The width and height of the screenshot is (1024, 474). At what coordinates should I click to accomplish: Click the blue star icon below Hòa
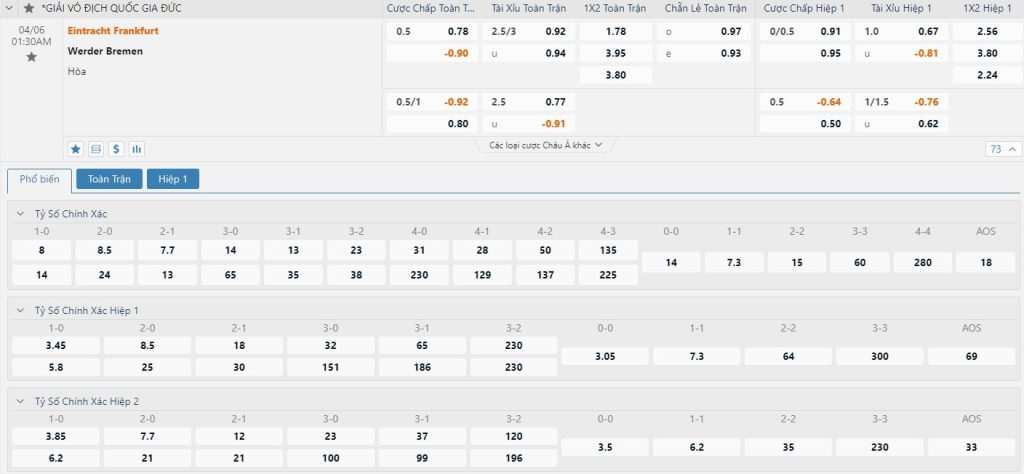coord(76,149)
